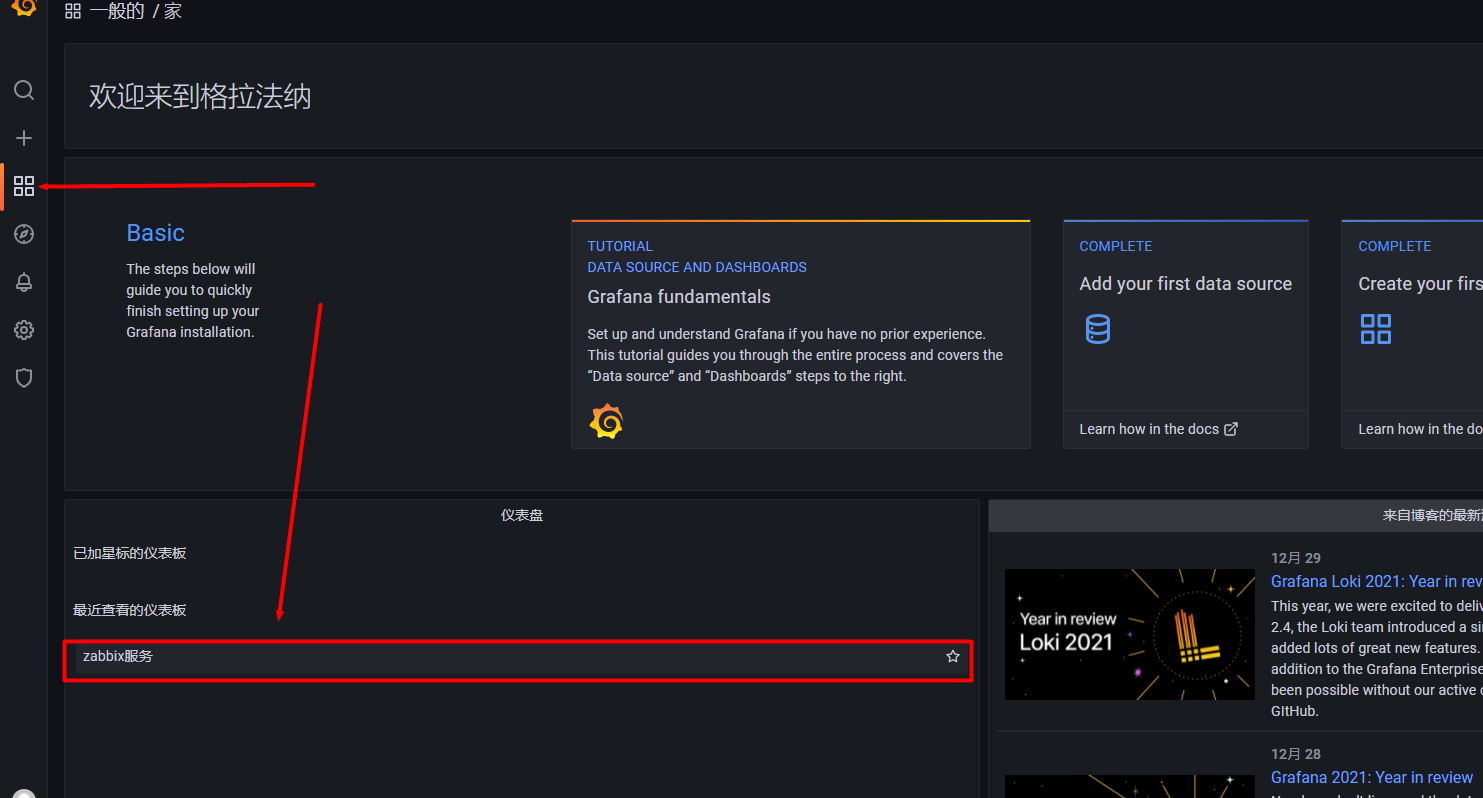Click the 12月 29 date label
Image resolution: width=1483 pixels, height=798 pixels.
click(1296, 558)
